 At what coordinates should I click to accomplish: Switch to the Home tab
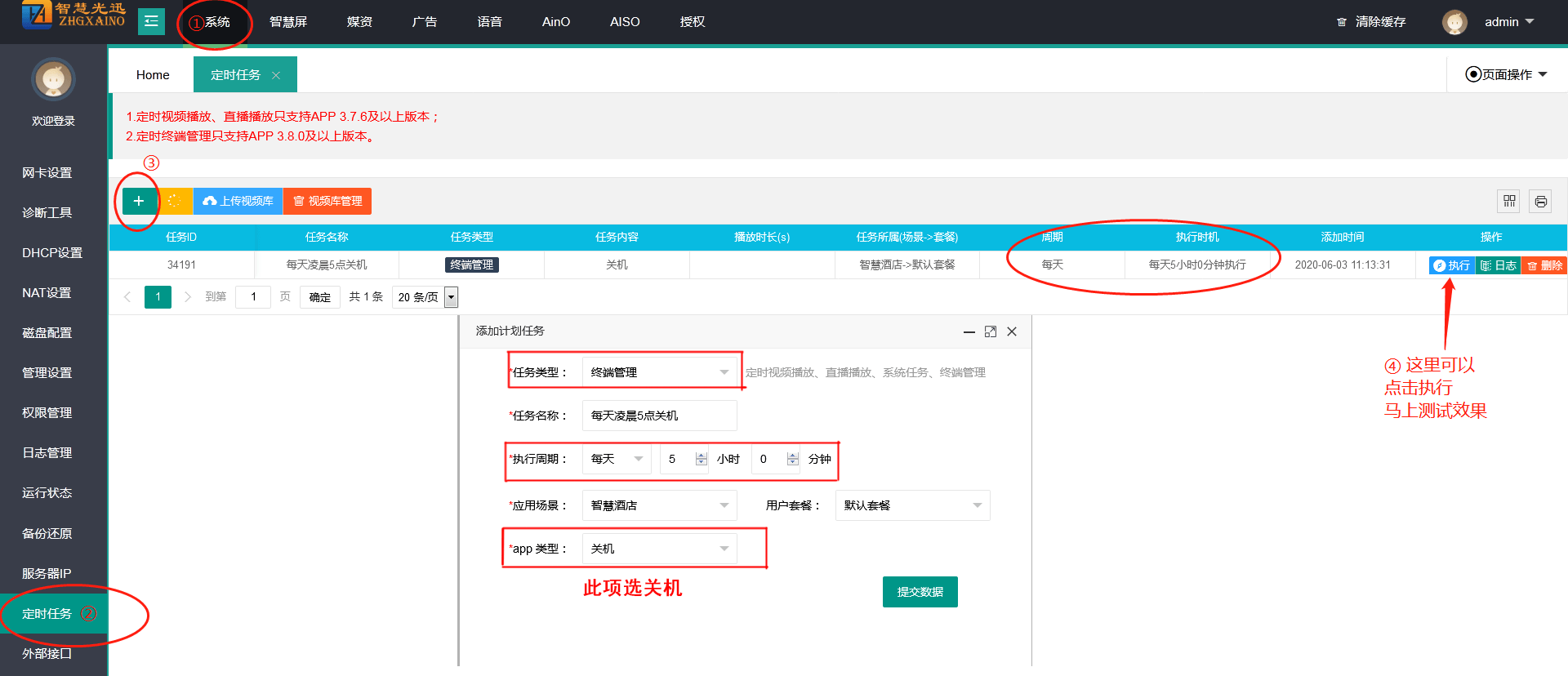tap(153, 75)
